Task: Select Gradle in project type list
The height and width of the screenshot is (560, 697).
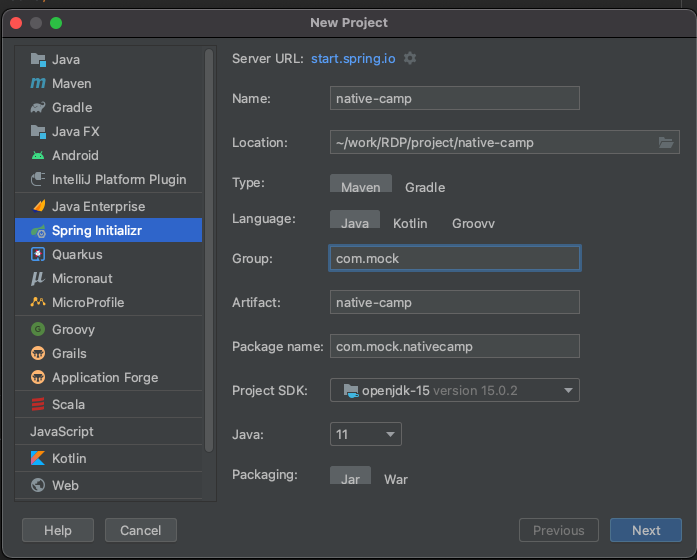Action: (108, 108)
